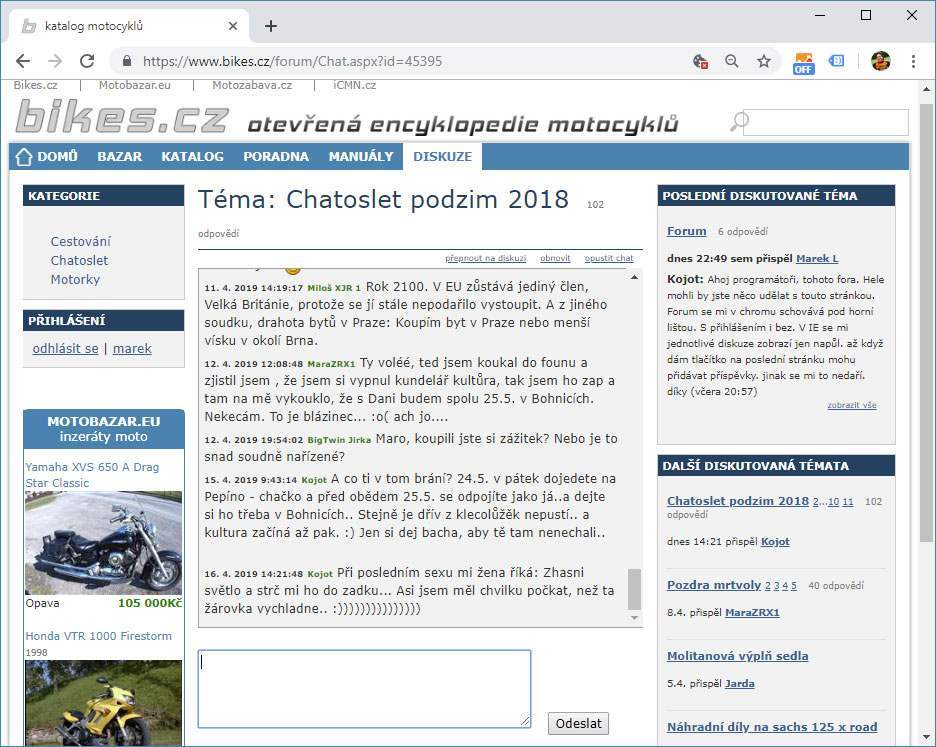936x747 pixels.
Task: Click the zoom magnifier icon in address bar
Action: click(x=732, y=61)
